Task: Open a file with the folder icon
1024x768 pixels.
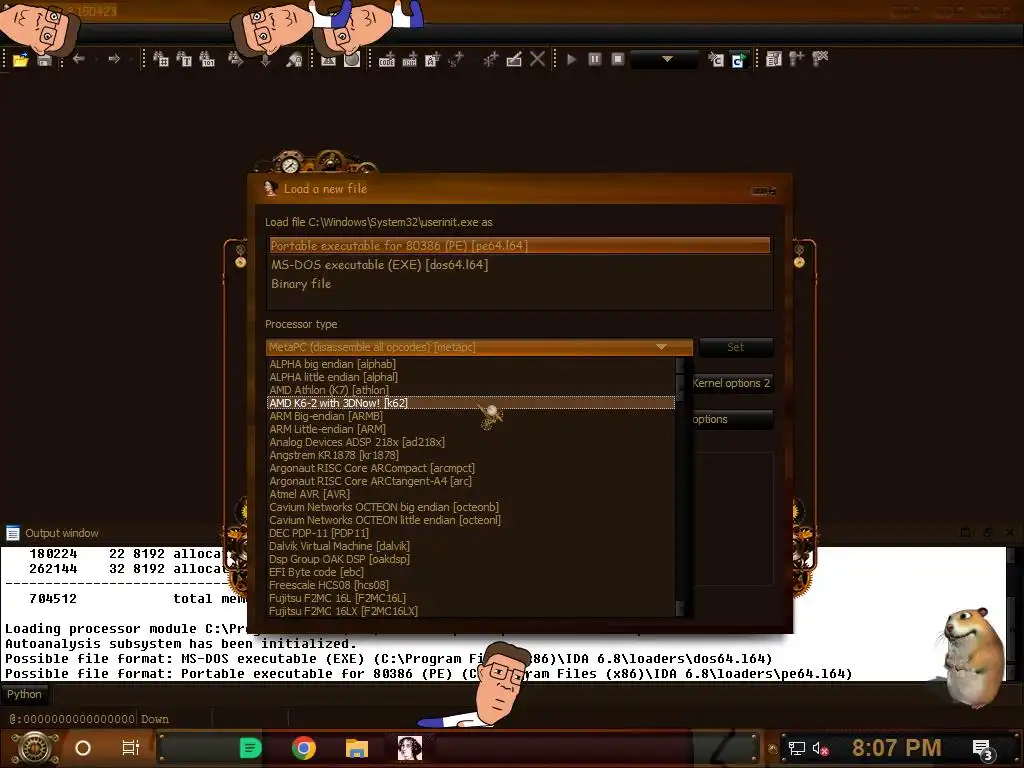Action: point(20,60)
